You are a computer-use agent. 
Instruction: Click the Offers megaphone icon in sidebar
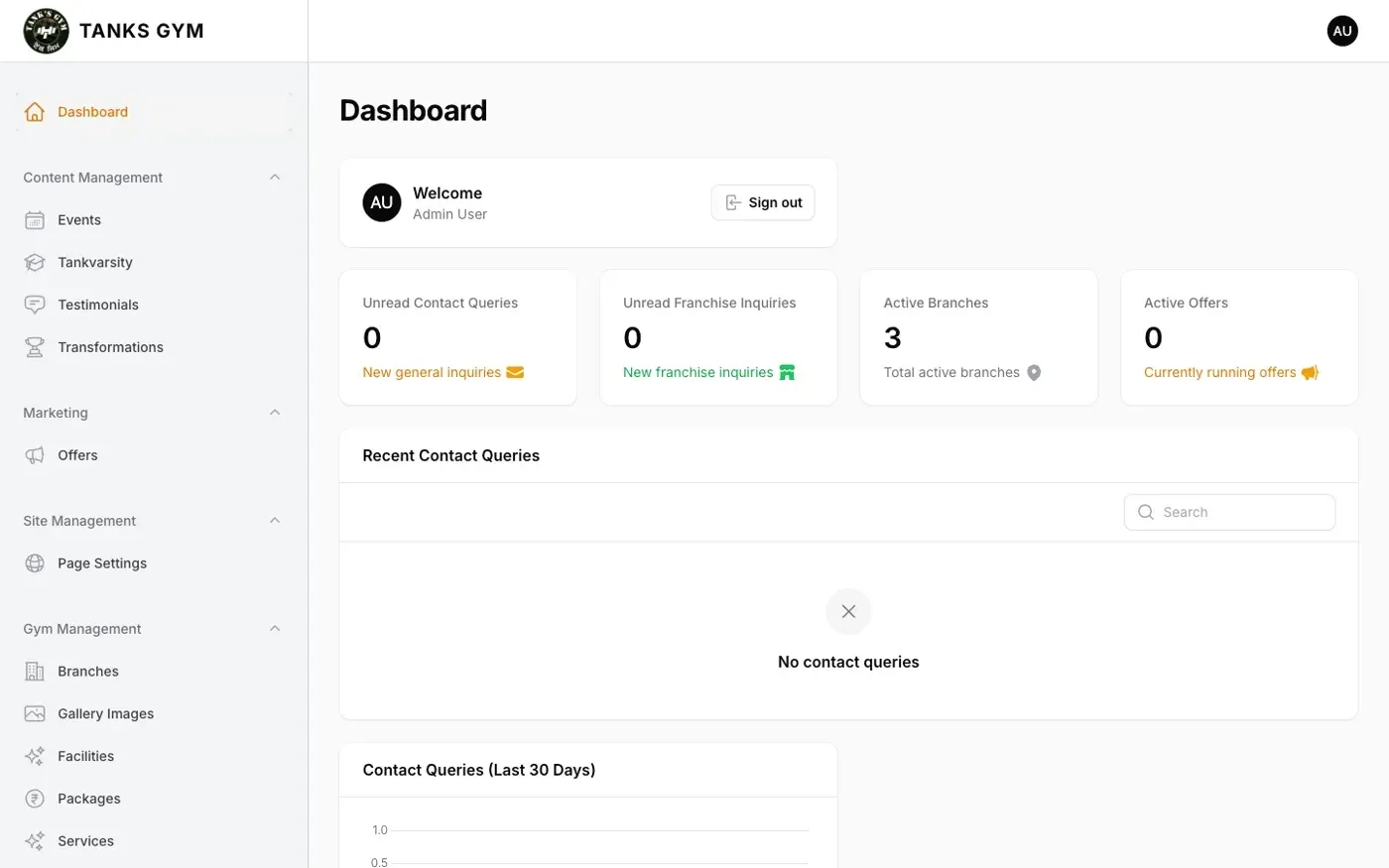[35, 455]
